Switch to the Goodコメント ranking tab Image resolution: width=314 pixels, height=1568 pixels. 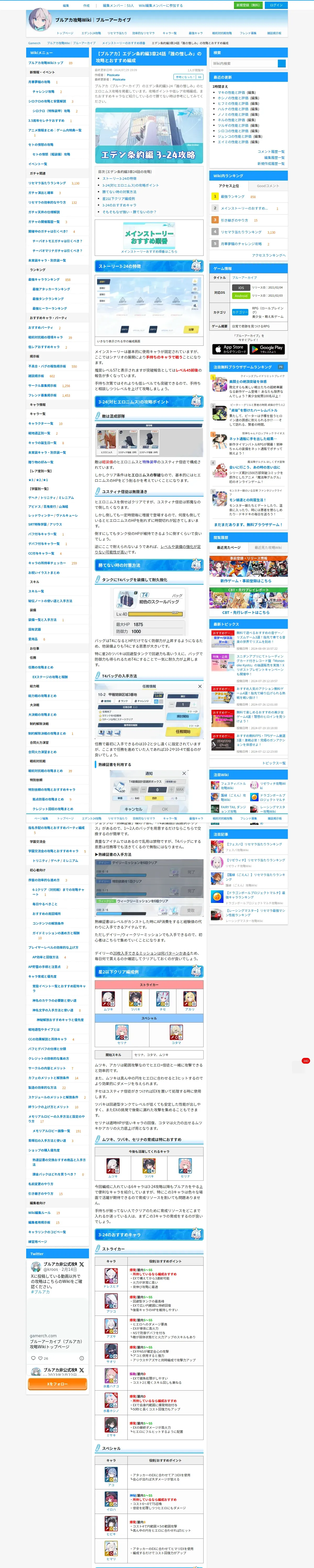(x=268, y=186)
